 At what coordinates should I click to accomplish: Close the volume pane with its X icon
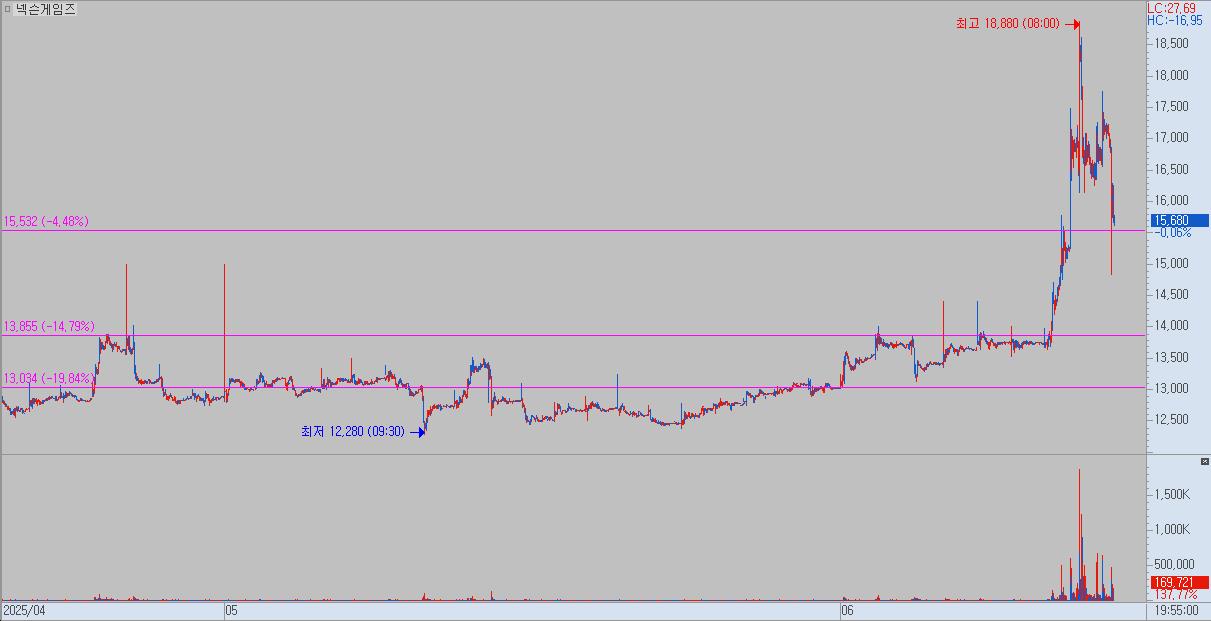(1204, 461)
